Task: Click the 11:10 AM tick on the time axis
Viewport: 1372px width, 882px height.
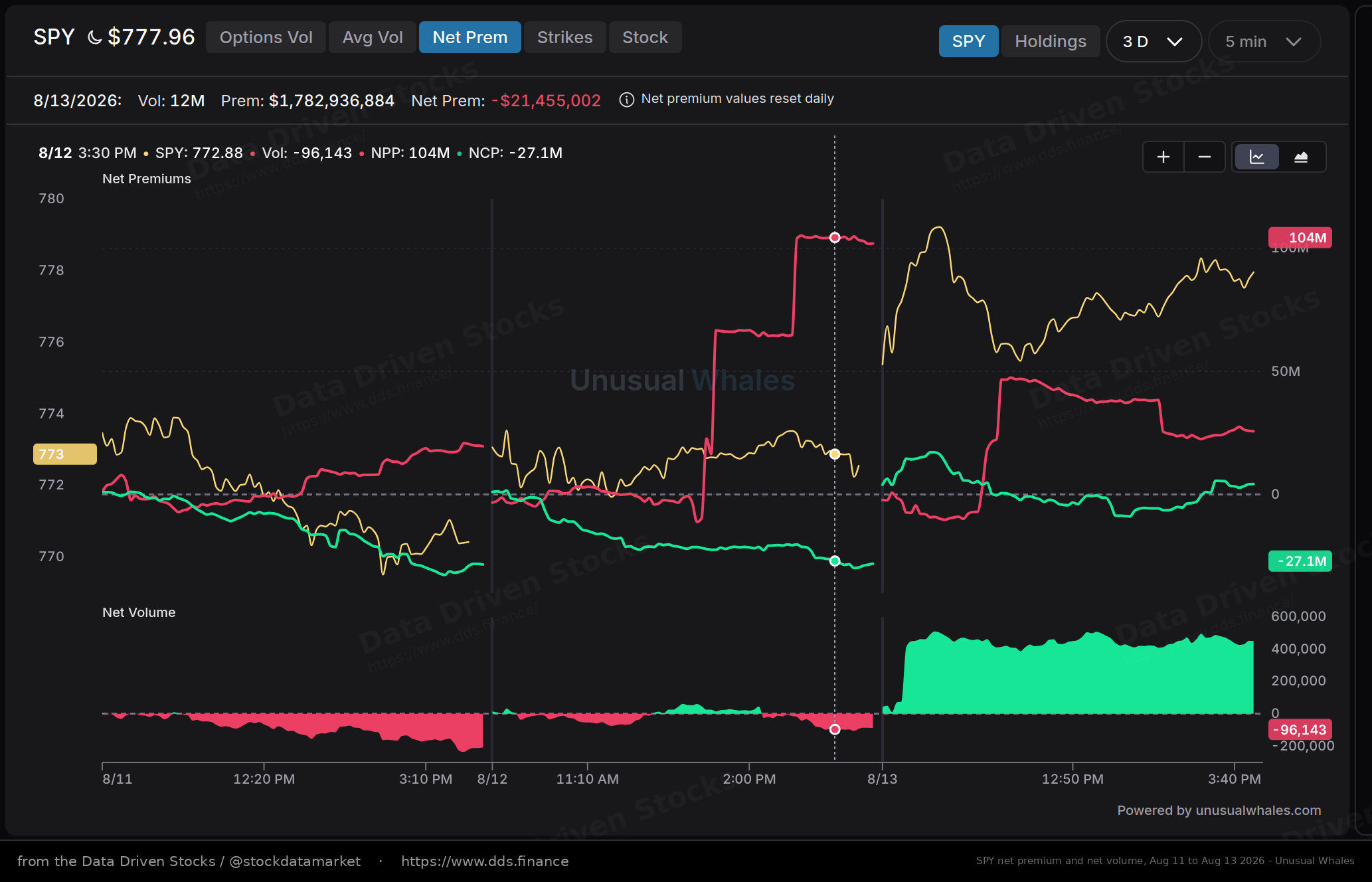Action: (x=587, y=779)
